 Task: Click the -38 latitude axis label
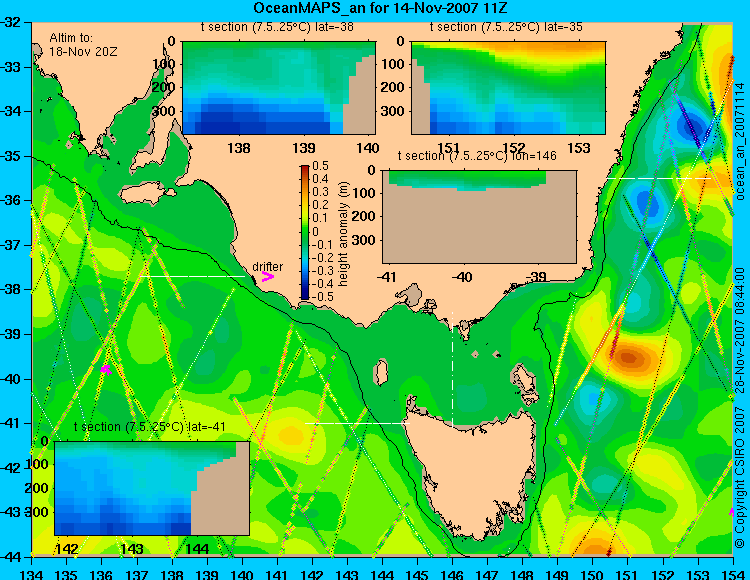pos(11,289)
